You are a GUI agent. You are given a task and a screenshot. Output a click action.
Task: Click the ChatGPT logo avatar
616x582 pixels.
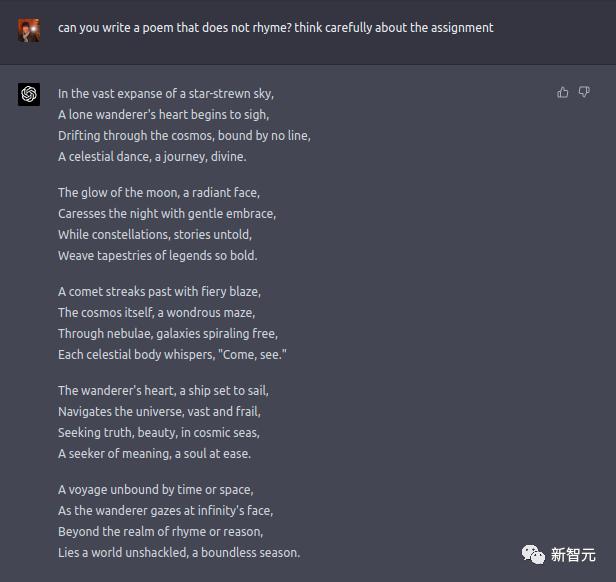(29, 95)
